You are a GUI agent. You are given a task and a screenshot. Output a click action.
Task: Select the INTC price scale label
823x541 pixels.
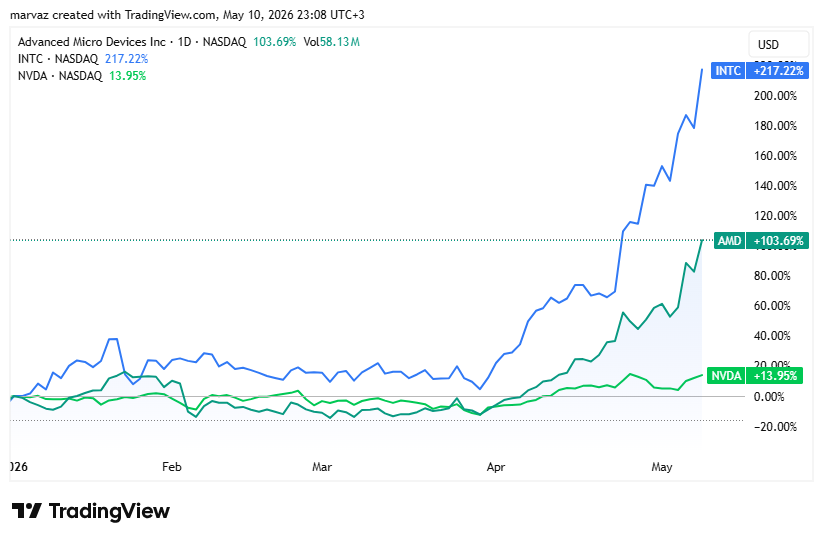point(727,70)
